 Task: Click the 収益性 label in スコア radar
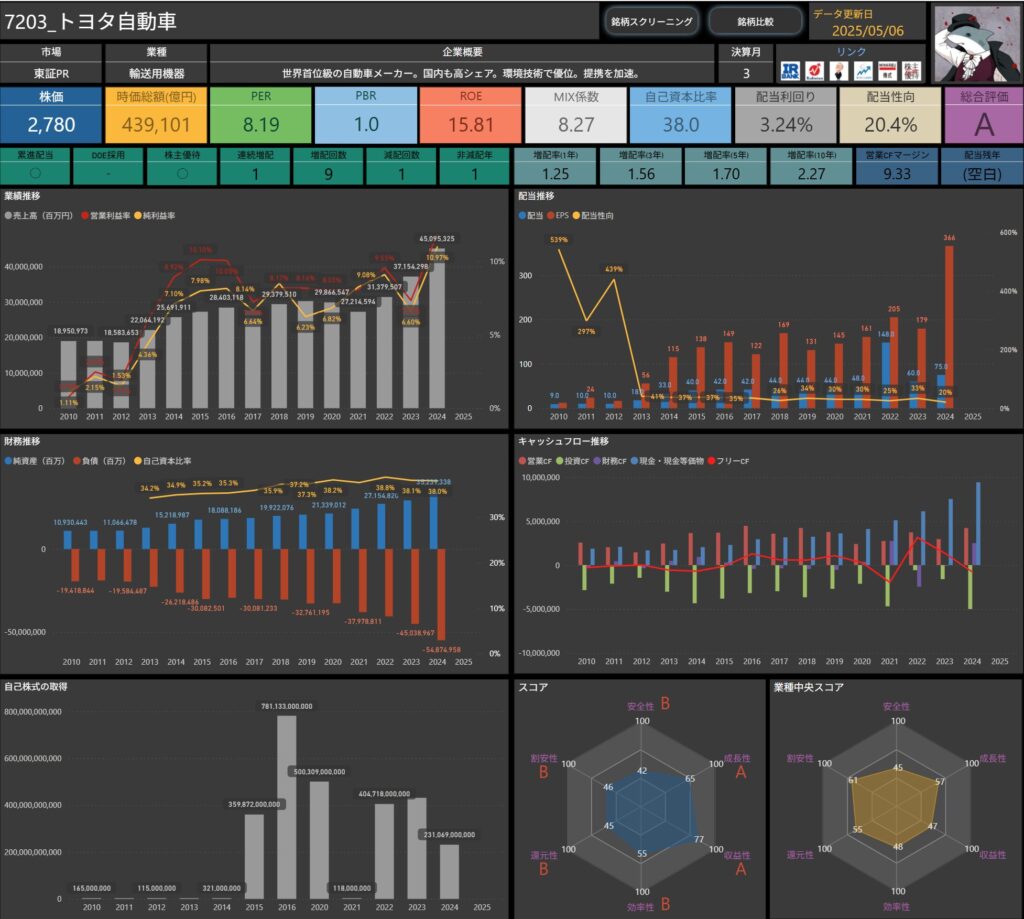click(737, 856)
